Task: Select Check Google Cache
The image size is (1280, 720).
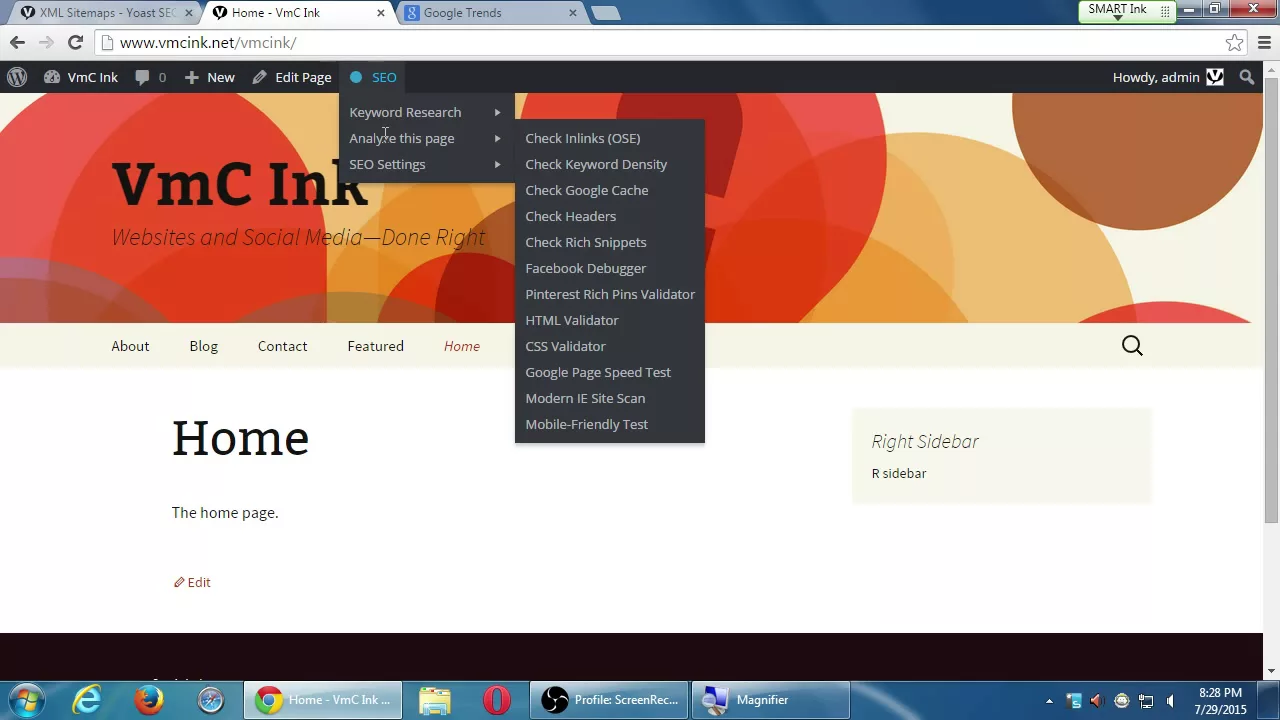Action: pyautogui.click(x=587, y=190)
